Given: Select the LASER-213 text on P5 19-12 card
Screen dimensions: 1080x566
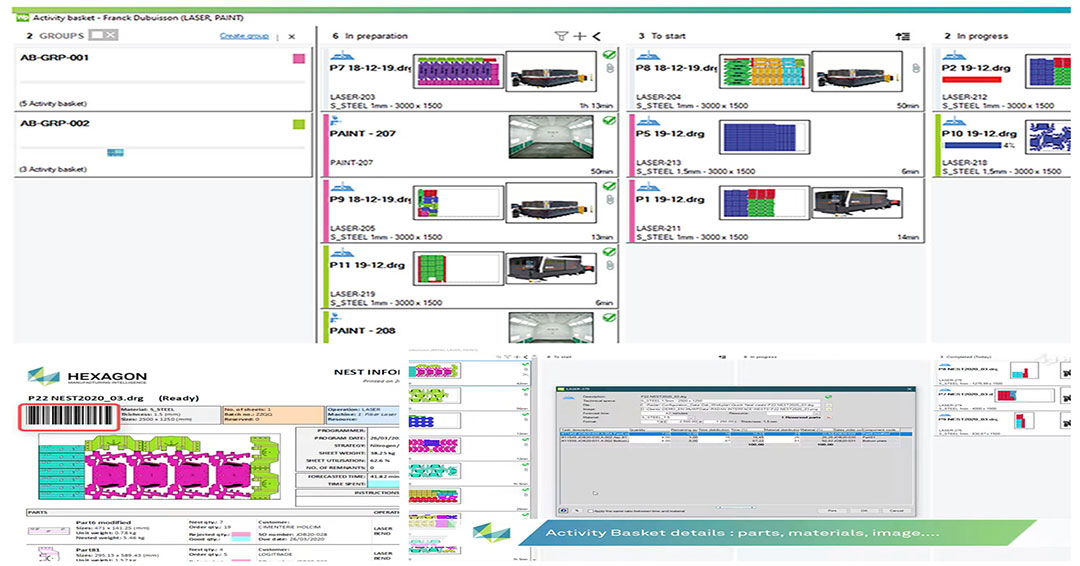Looking at the screenshot, I should tap(658, 163).
